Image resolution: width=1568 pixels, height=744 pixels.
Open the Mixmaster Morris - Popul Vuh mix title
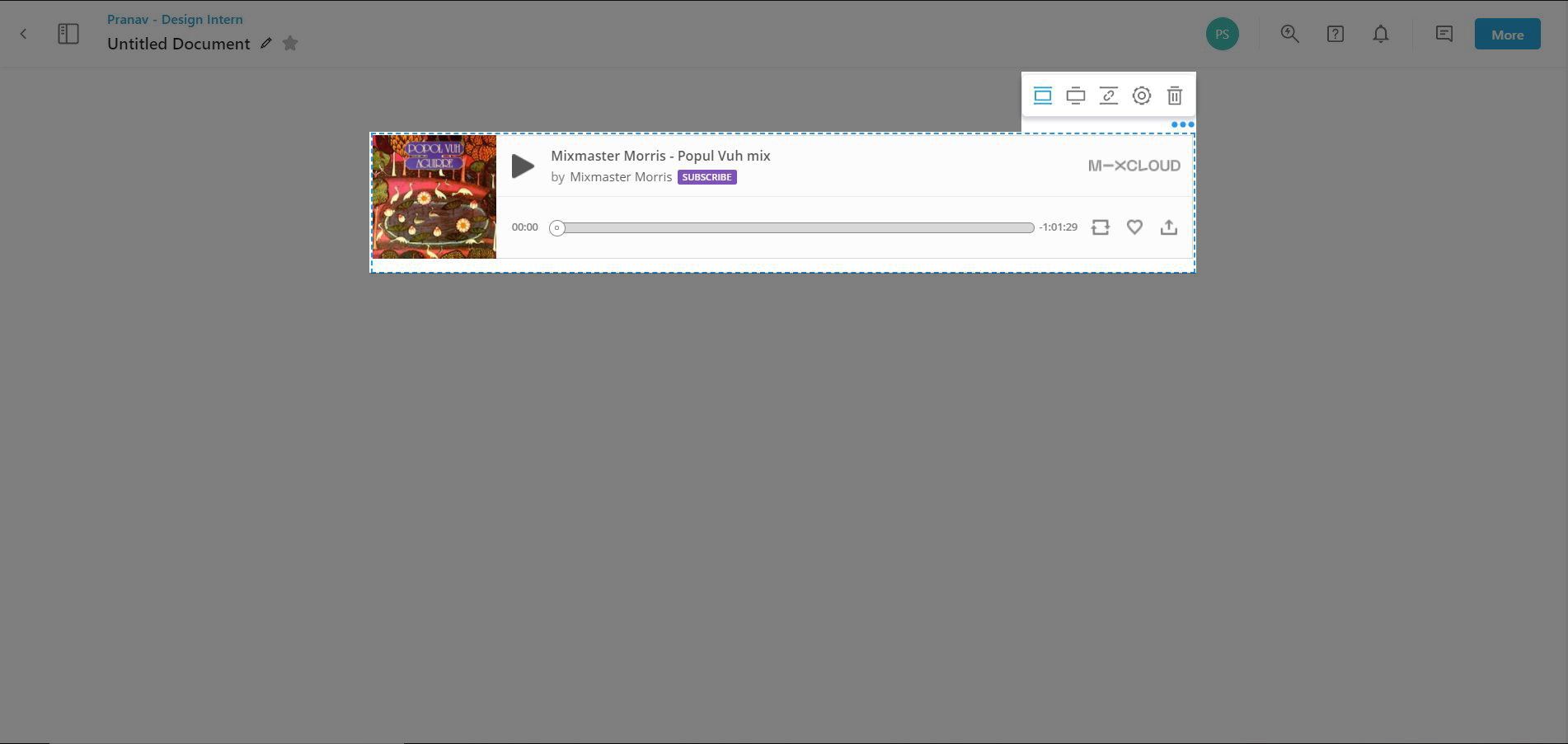(660, 156)
